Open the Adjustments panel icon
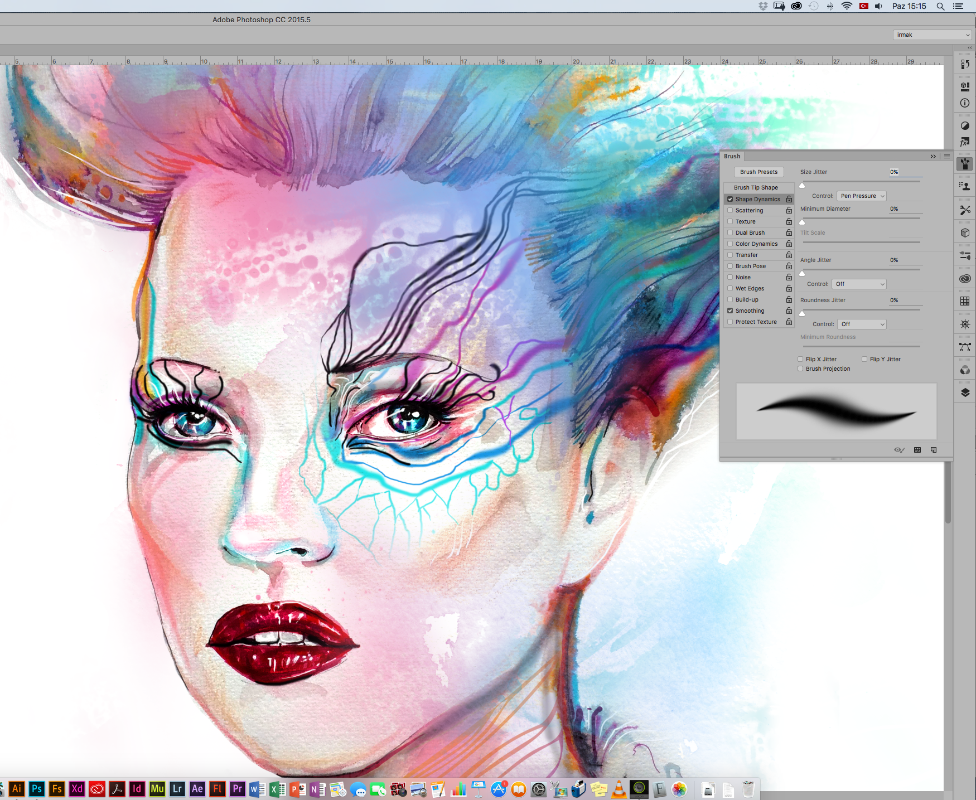Image resolution: width=976 pixels, height=800 pixels. [x=965, y=125]
